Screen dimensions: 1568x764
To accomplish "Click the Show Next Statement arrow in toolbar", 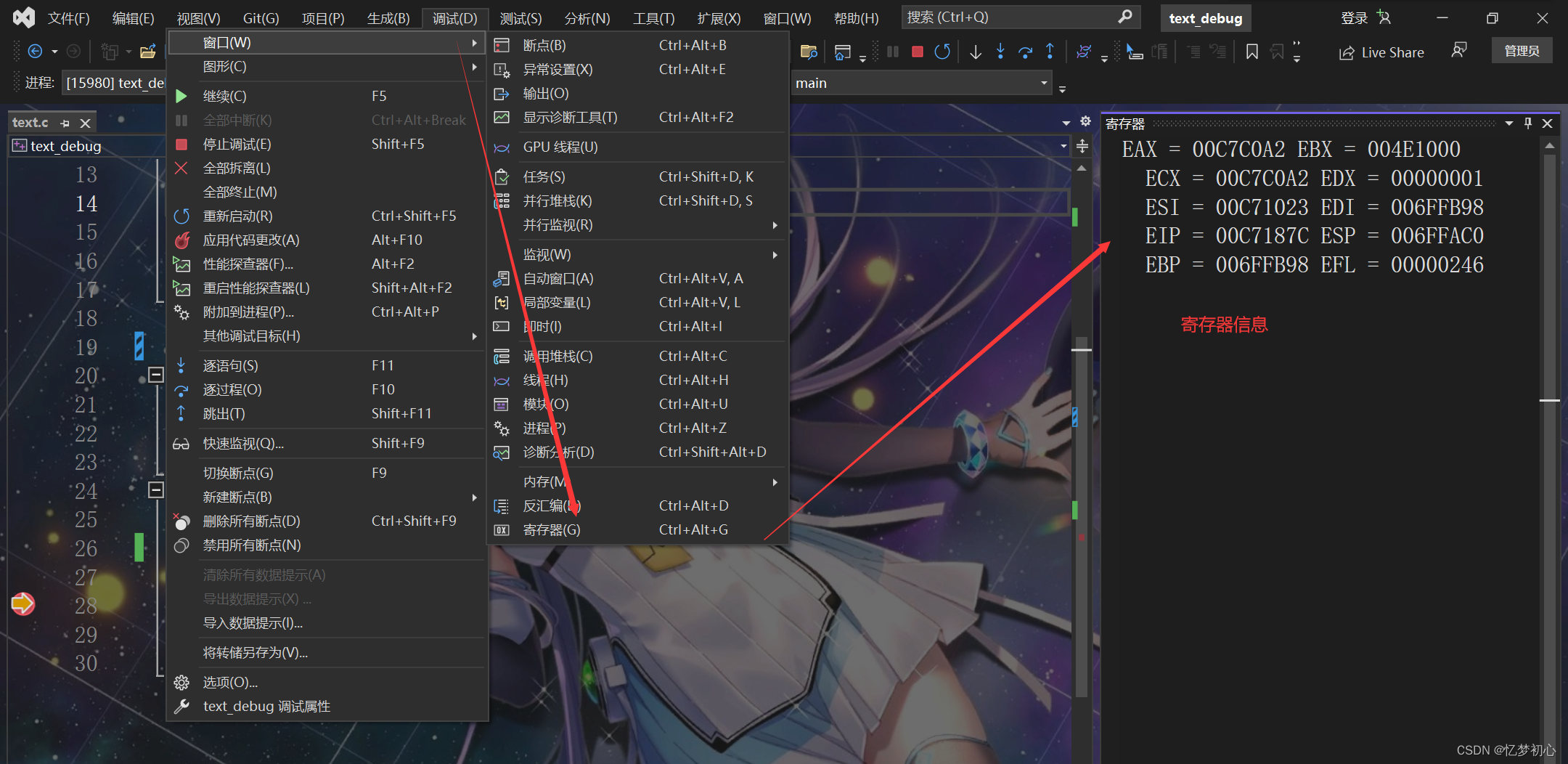I will (x=976, y=52).
